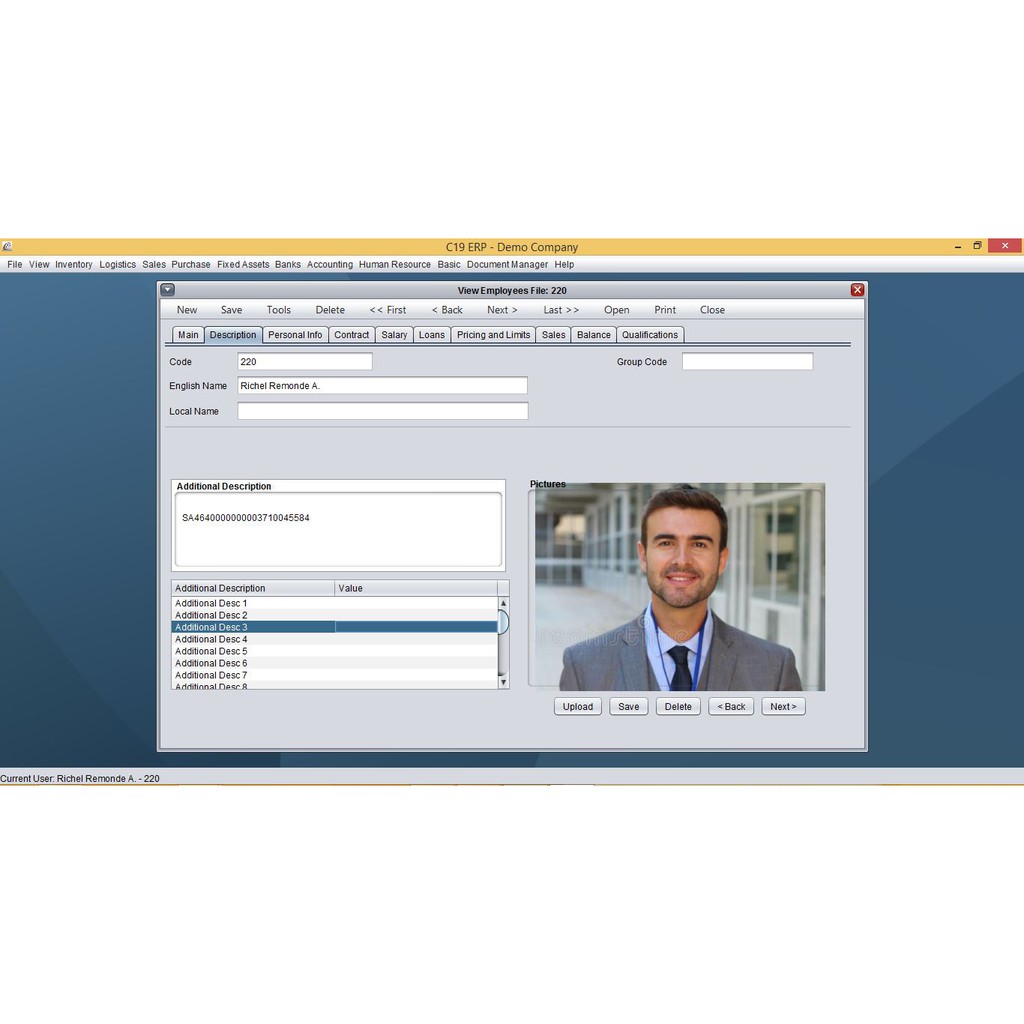Click the English Name input field
The height and width of the screenshot is (1024, 1024).
pos(383,386)
